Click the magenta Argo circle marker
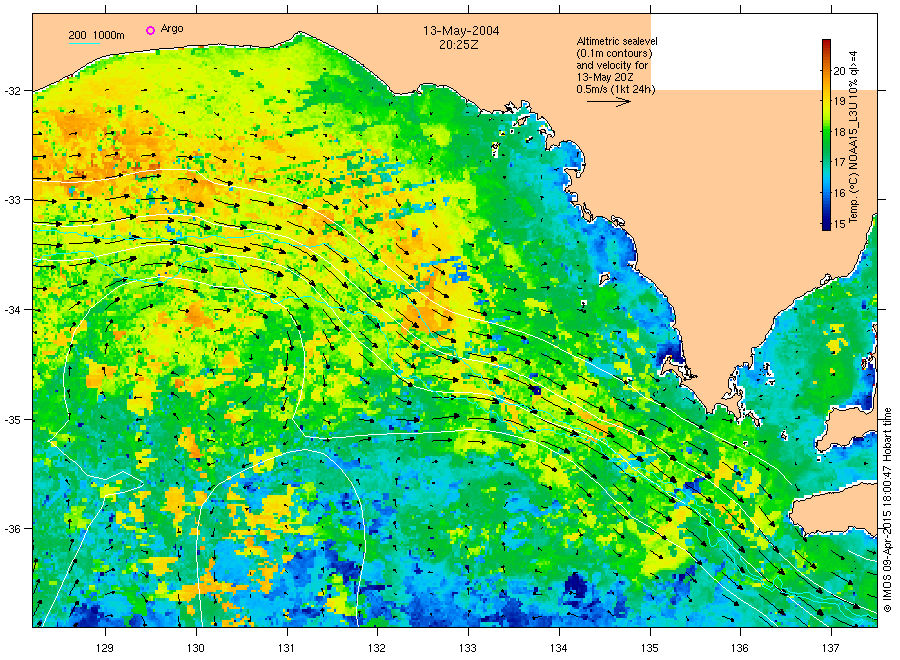 coord(150,31)
